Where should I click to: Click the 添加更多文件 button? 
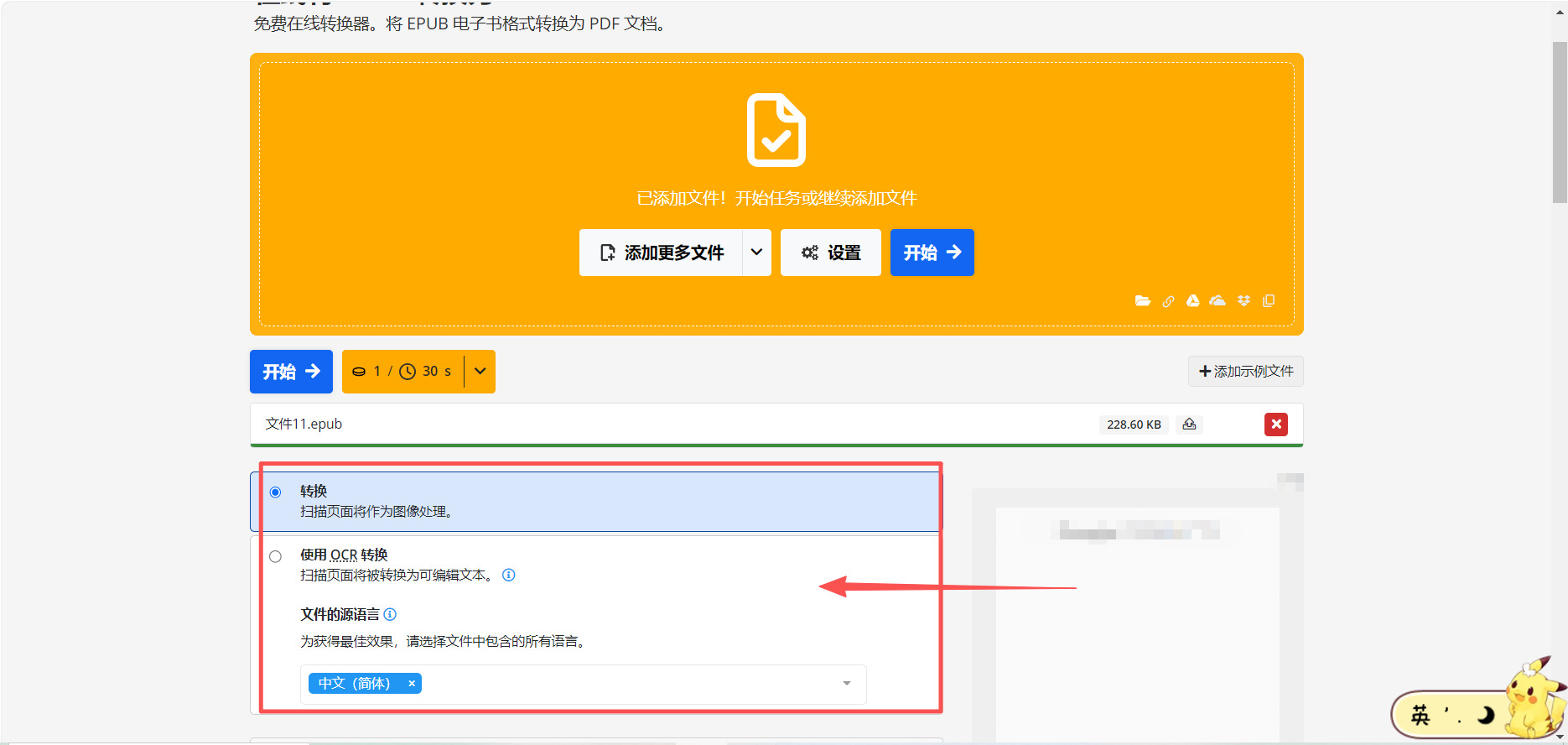[662, 253]
